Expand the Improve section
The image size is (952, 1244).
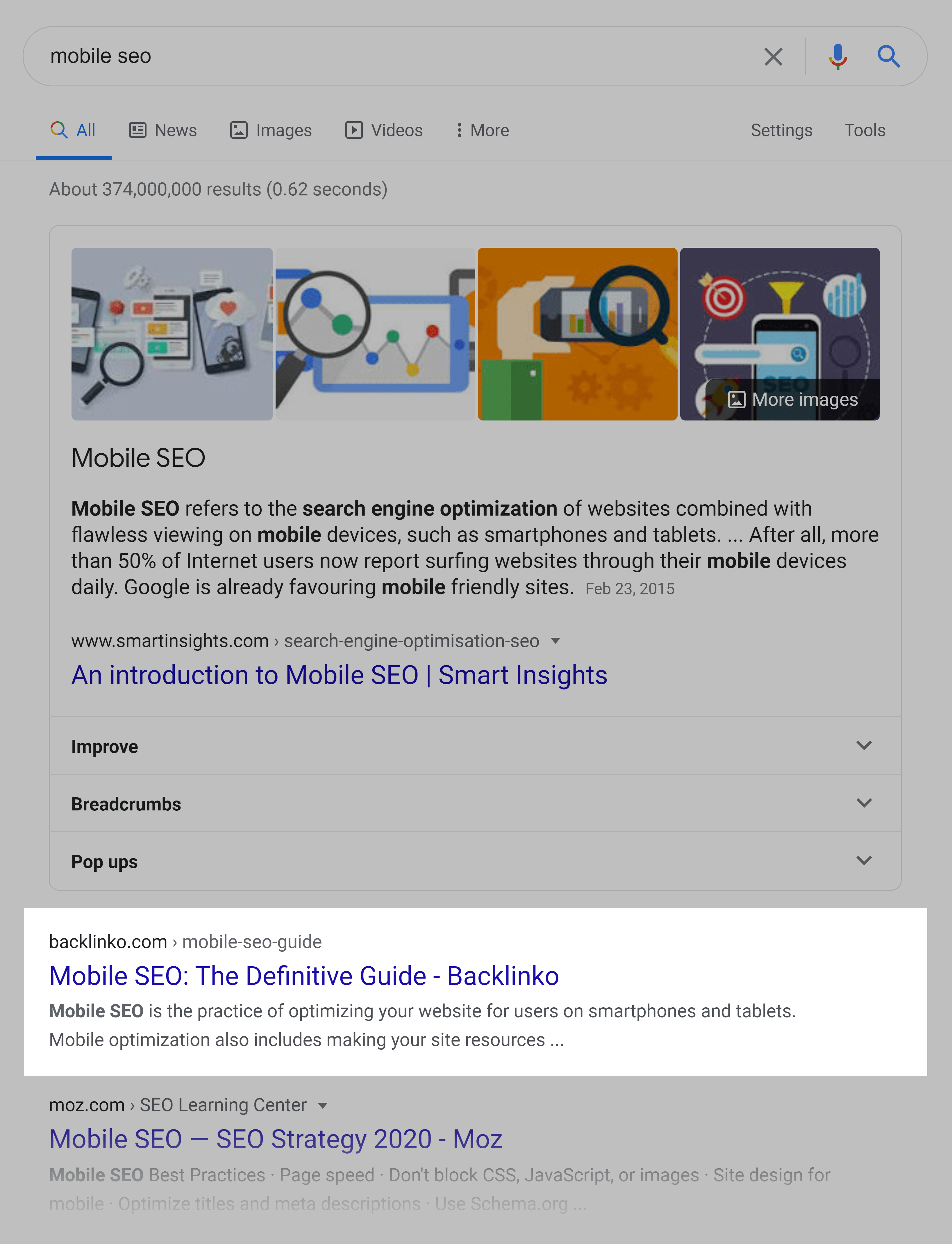475,746
